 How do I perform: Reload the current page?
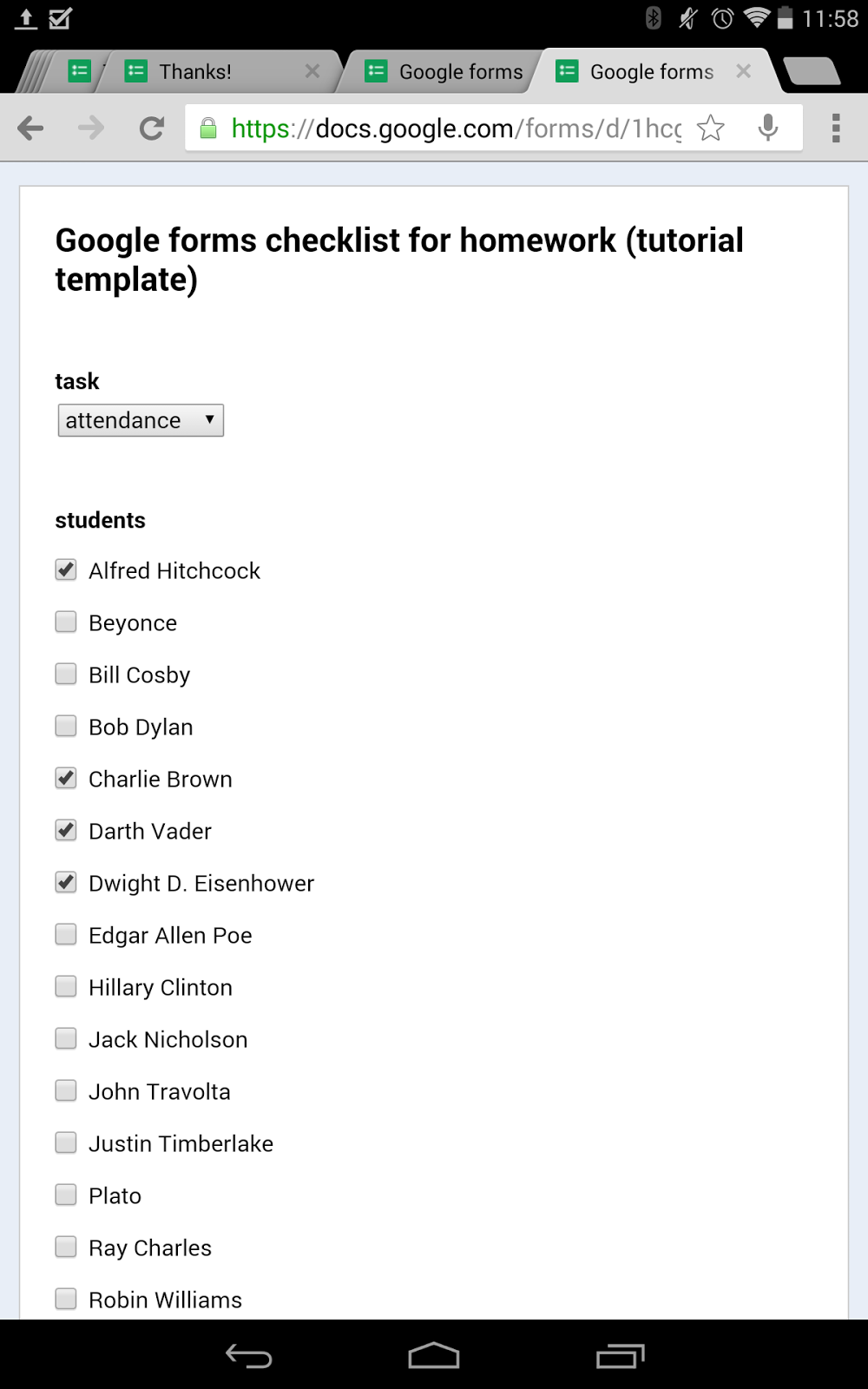[152, 128]
